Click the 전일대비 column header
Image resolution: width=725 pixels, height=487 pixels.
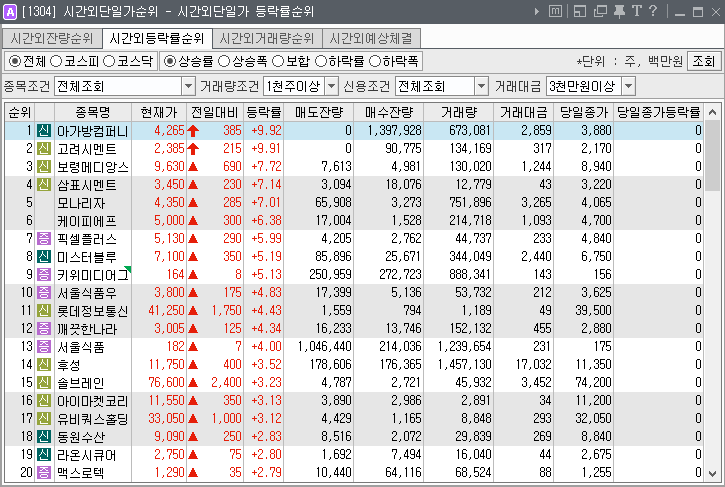(215, 112)
